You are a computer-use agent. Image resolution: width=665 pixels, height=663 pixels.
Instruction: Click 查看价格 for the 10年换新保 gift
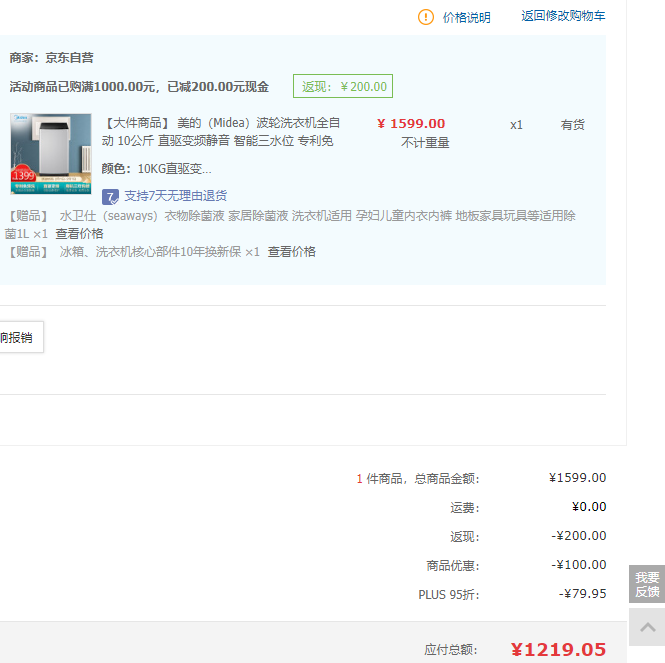pyautogui.click(x=291, y=252)
